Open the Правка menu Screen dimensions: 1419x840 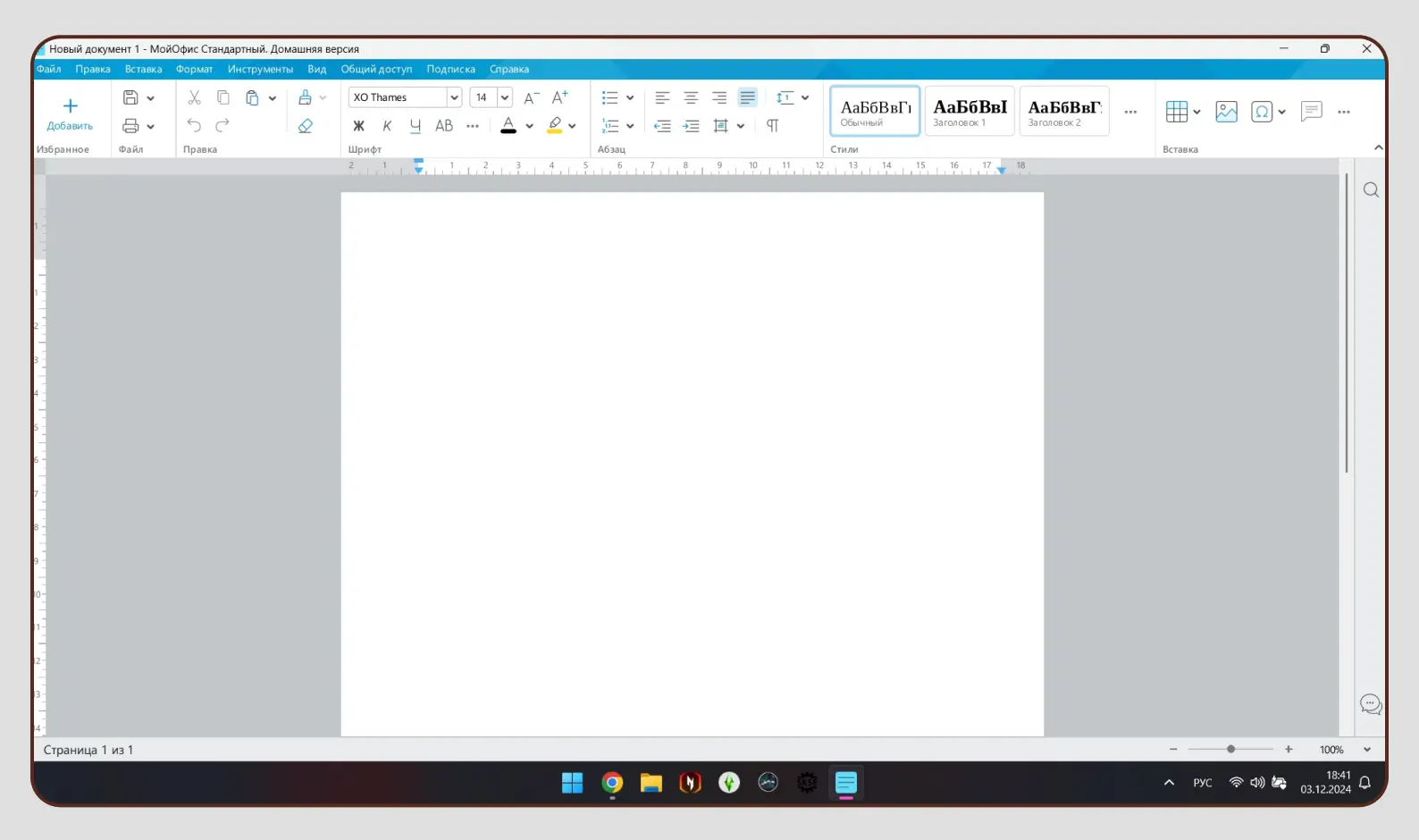coord(93,69)
